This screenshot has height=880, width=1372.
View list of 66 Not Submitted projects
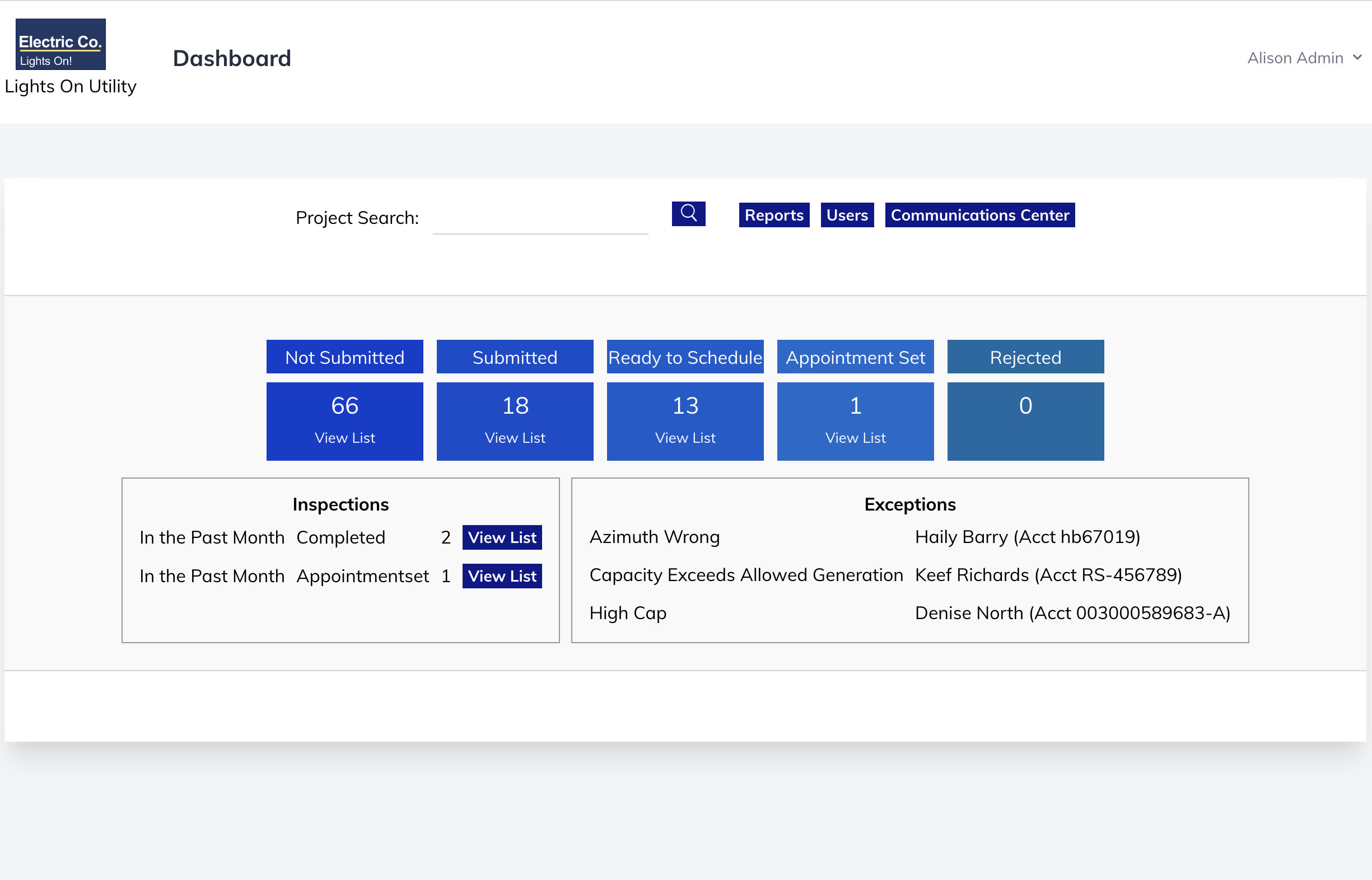tap(345, 438)
